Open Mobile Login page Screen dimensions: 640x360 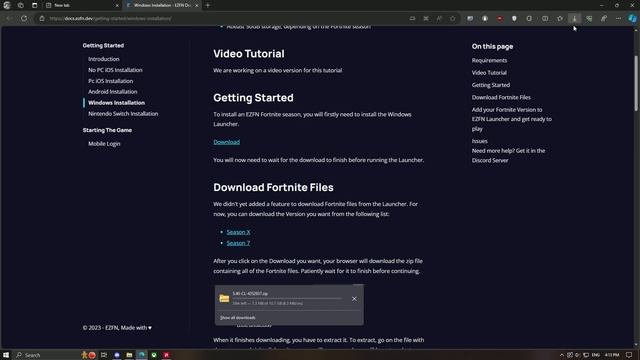(104, 144)
